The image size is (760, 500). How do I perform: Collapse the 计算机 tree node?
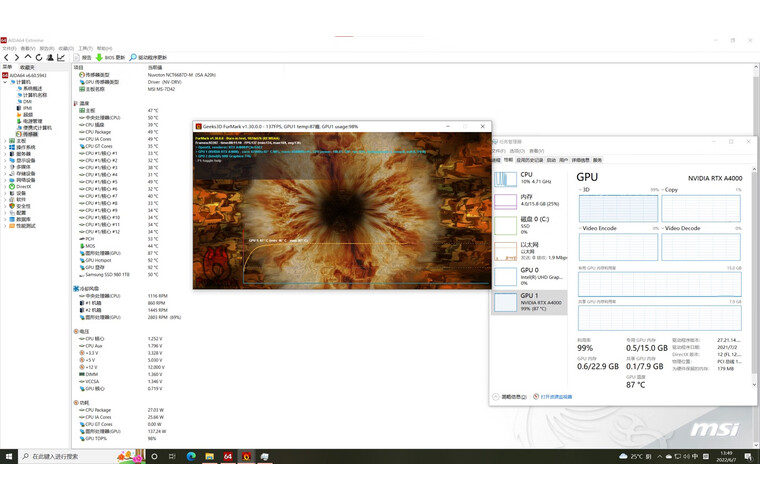(4, 82)
